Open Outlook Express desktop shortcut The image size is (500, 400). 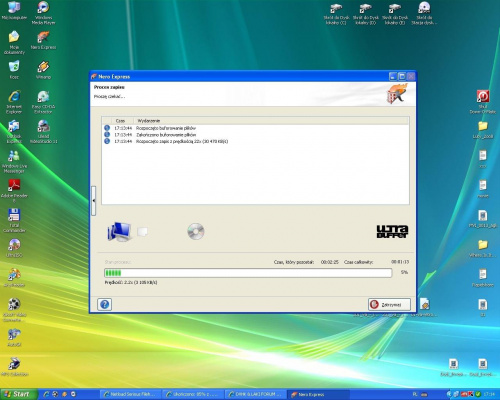(14, 132)
